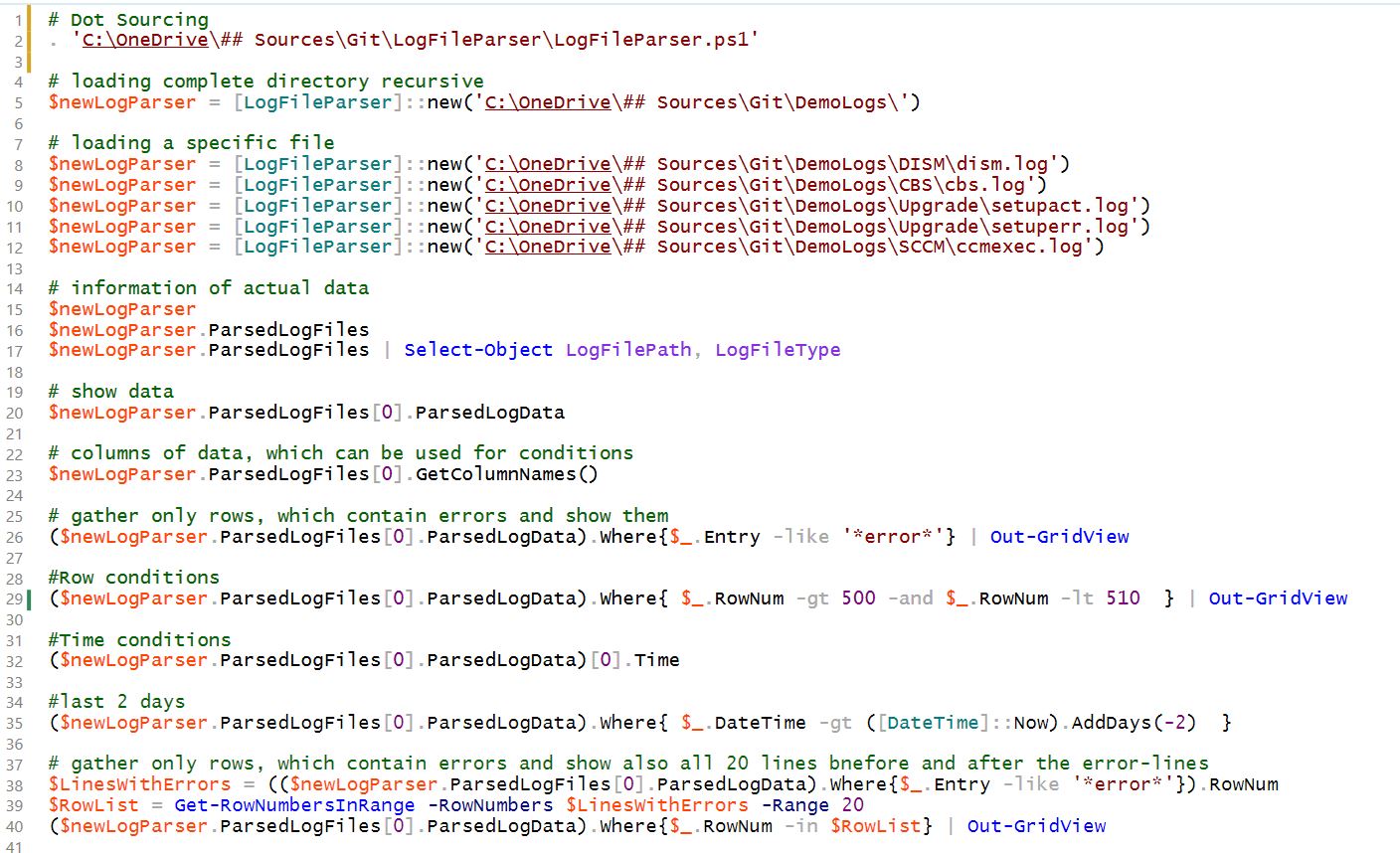Click the comment about columns used for conditions
The width and height of the screenshot is (1400, 853).
[x=341, y=453]
